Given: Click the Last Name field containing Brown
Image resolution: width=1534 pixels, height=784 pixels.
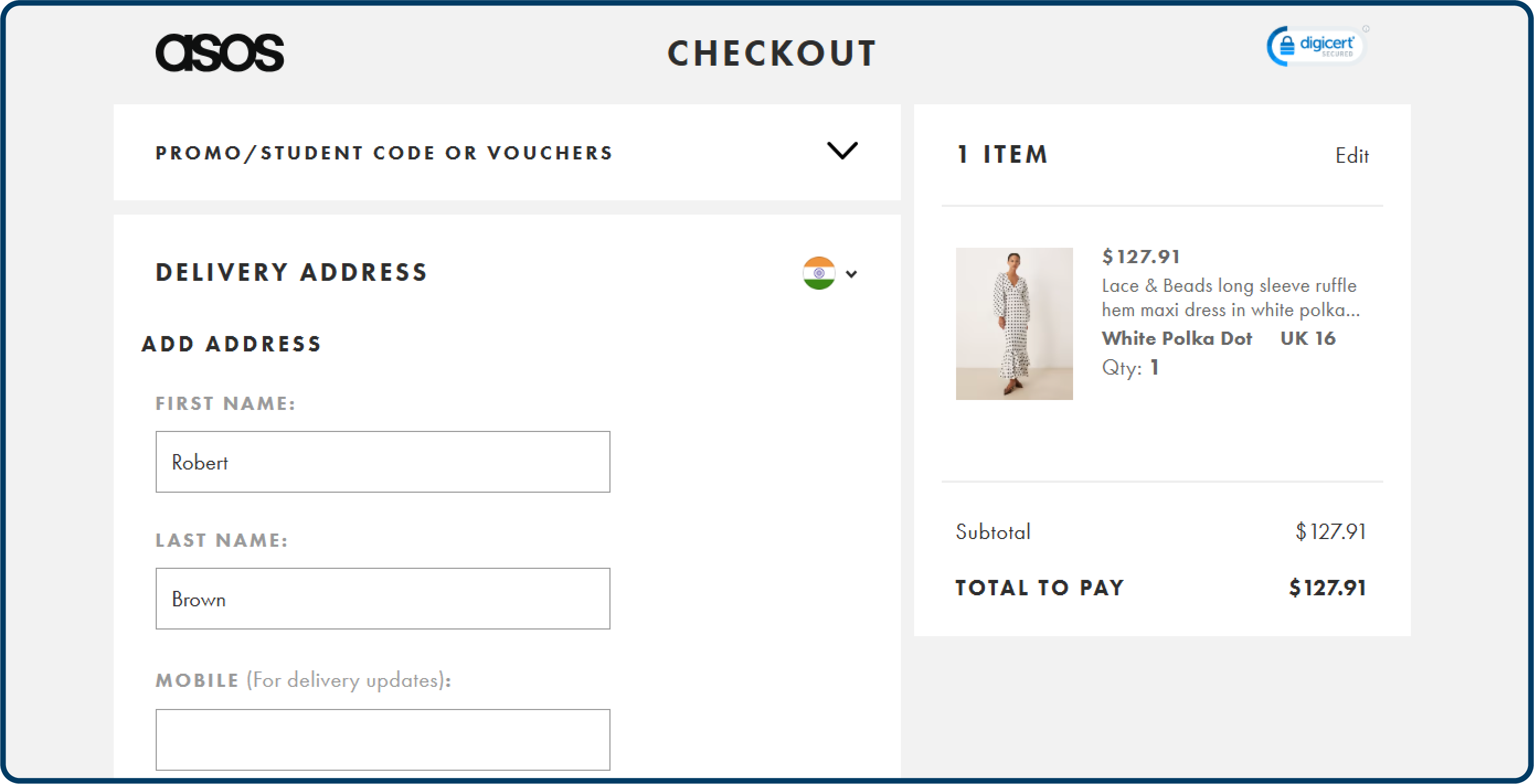Looking at the screenshot, I should (383, 599).
